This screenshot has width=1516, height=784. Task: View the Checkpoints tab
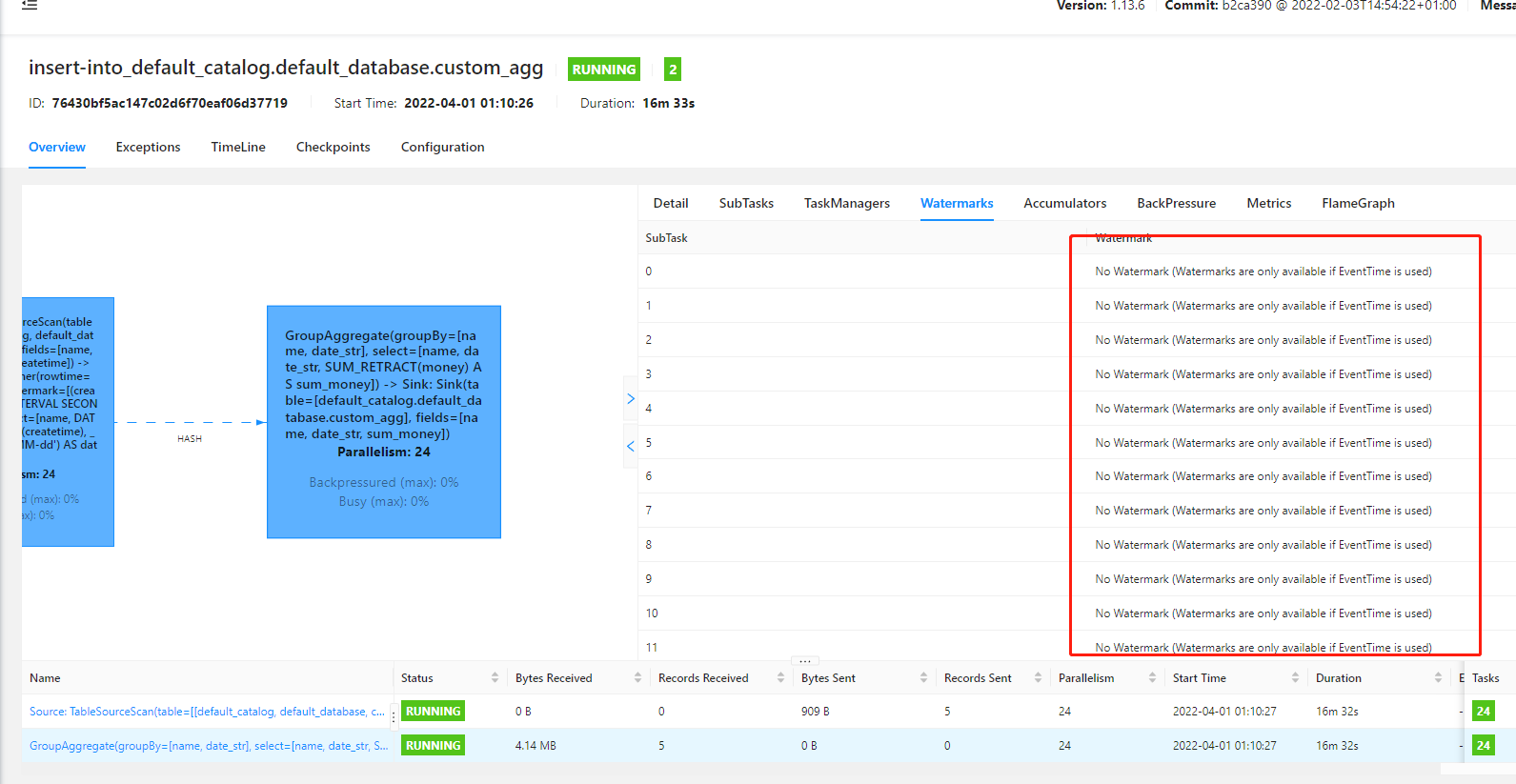[333, 147]
